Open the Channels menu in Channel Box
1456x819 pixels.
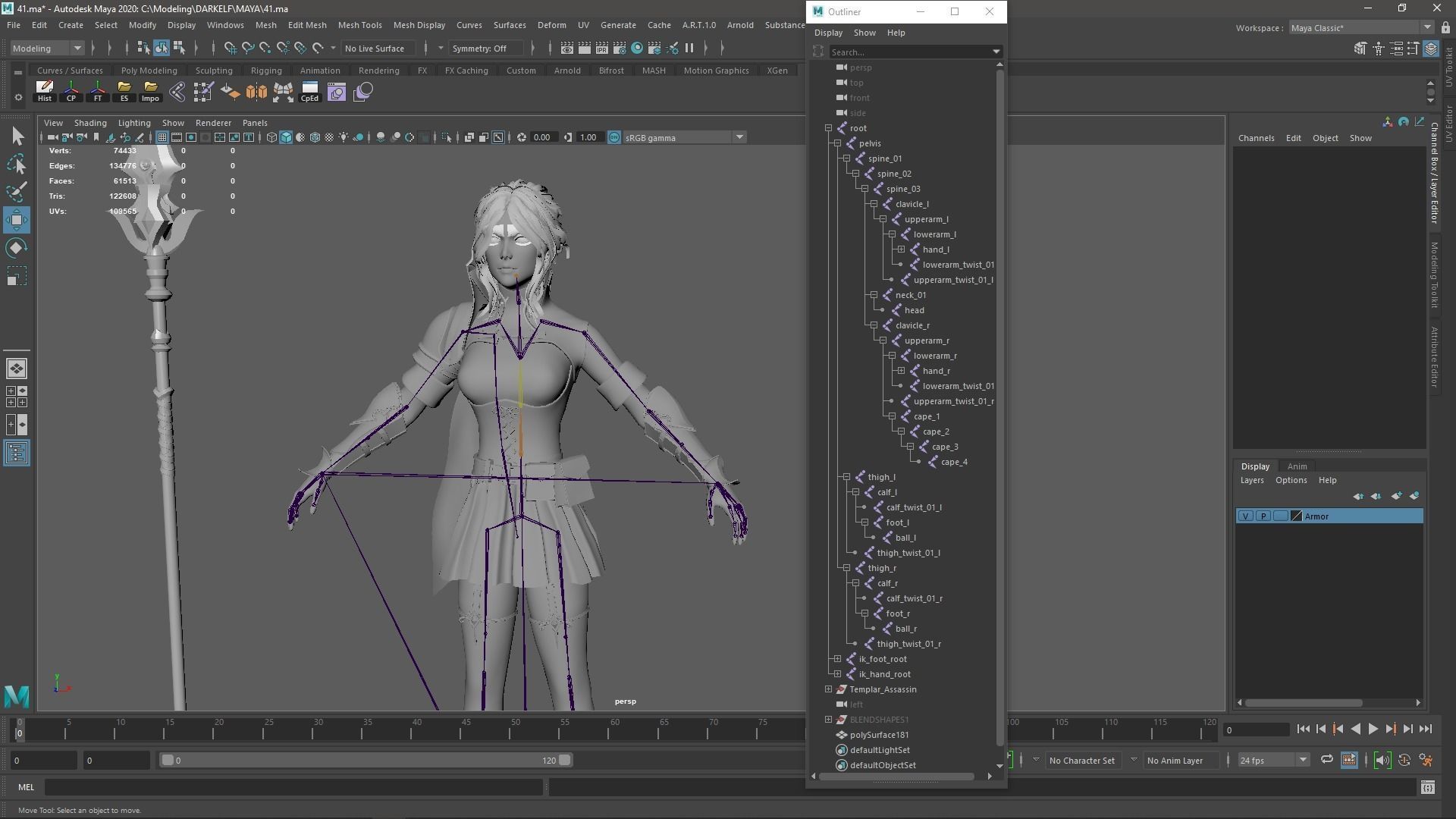click(1256, 138)
